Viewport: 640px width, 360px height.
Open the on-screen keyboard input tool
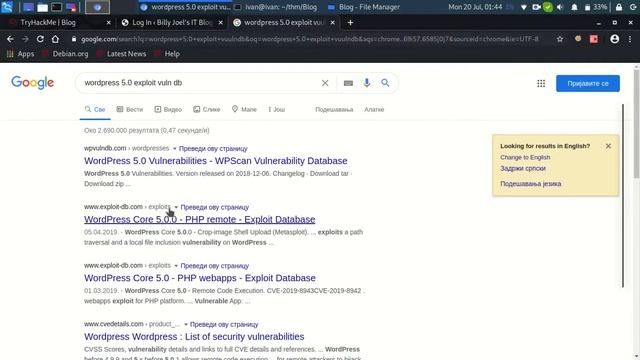pos(348,83)
